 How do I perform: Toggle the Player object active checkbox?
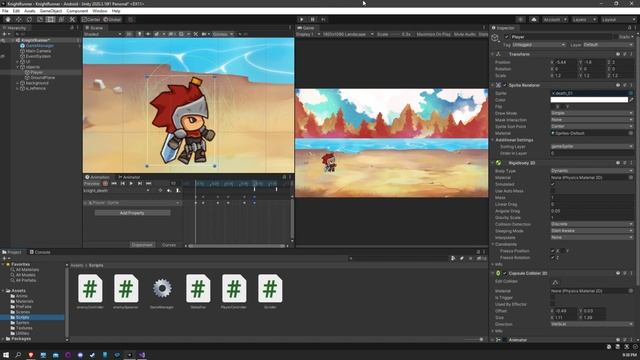507,37
